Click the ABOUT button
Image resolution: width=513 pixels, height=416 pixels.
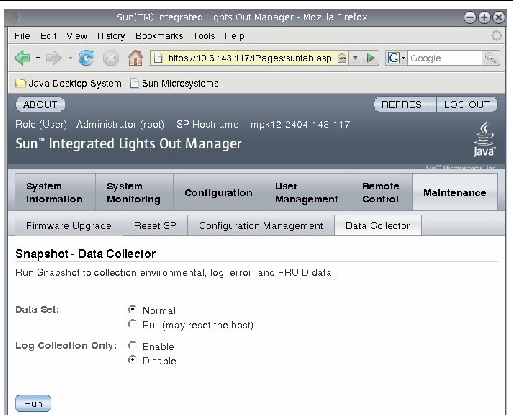pos(40,105)
